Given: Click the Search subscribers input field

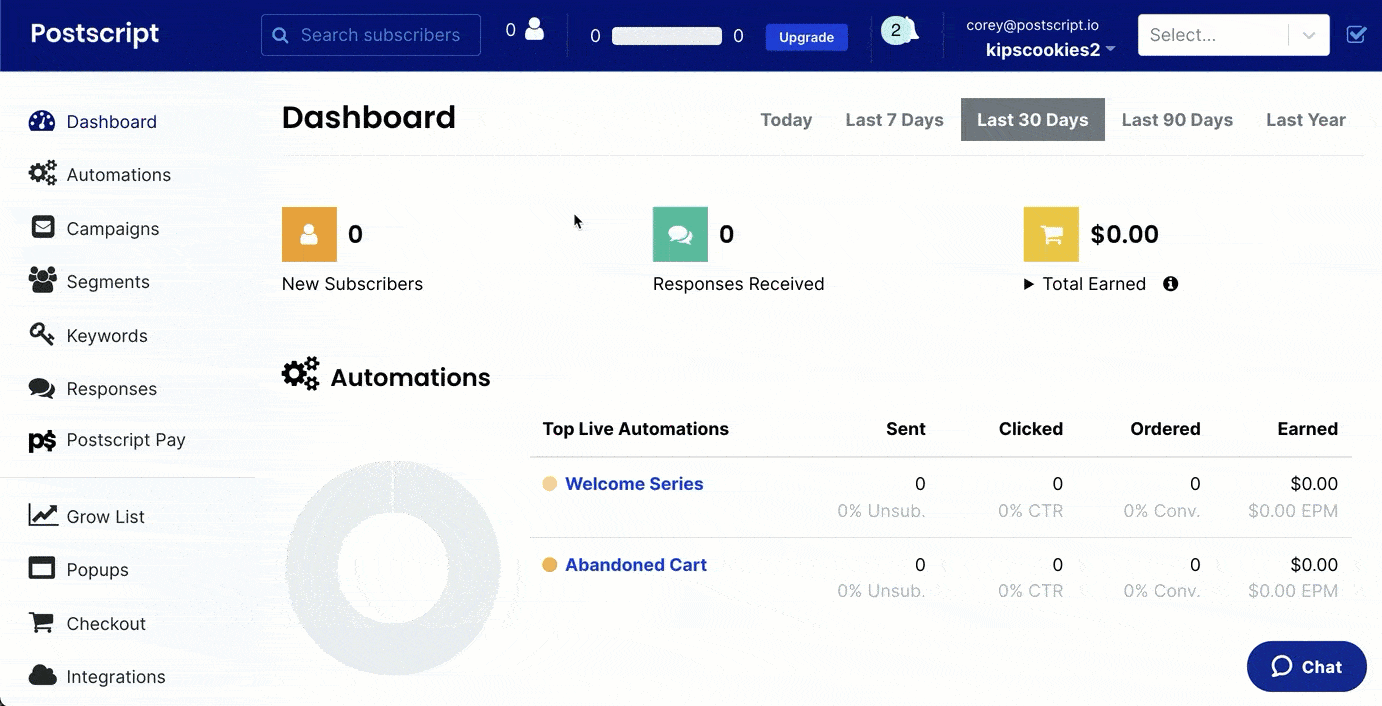Looking at the screenshot, I should click(371, 35).
